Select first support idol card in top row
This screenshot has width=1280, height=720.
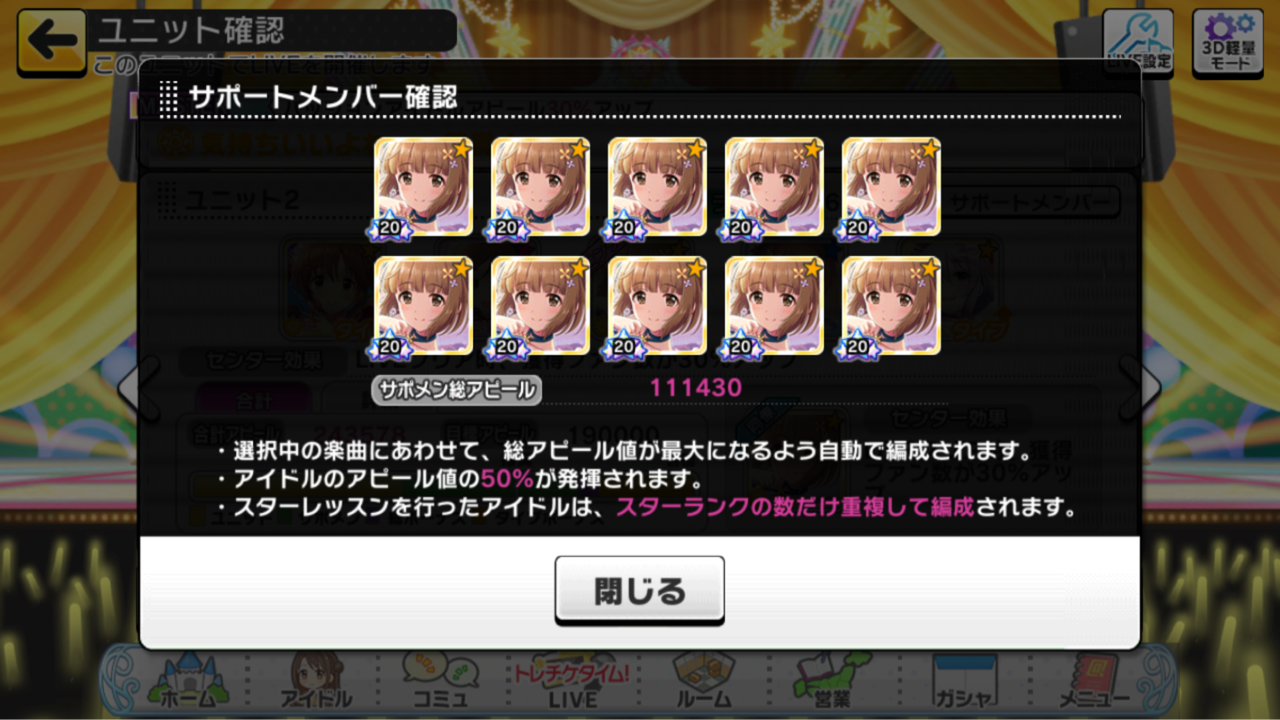(423, 188)
